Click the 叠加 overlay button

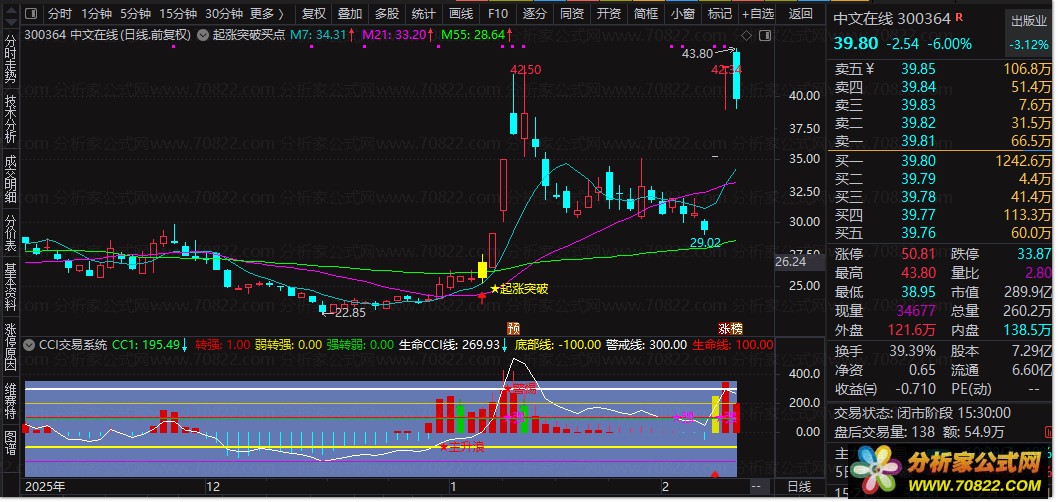tap(350, 13)
